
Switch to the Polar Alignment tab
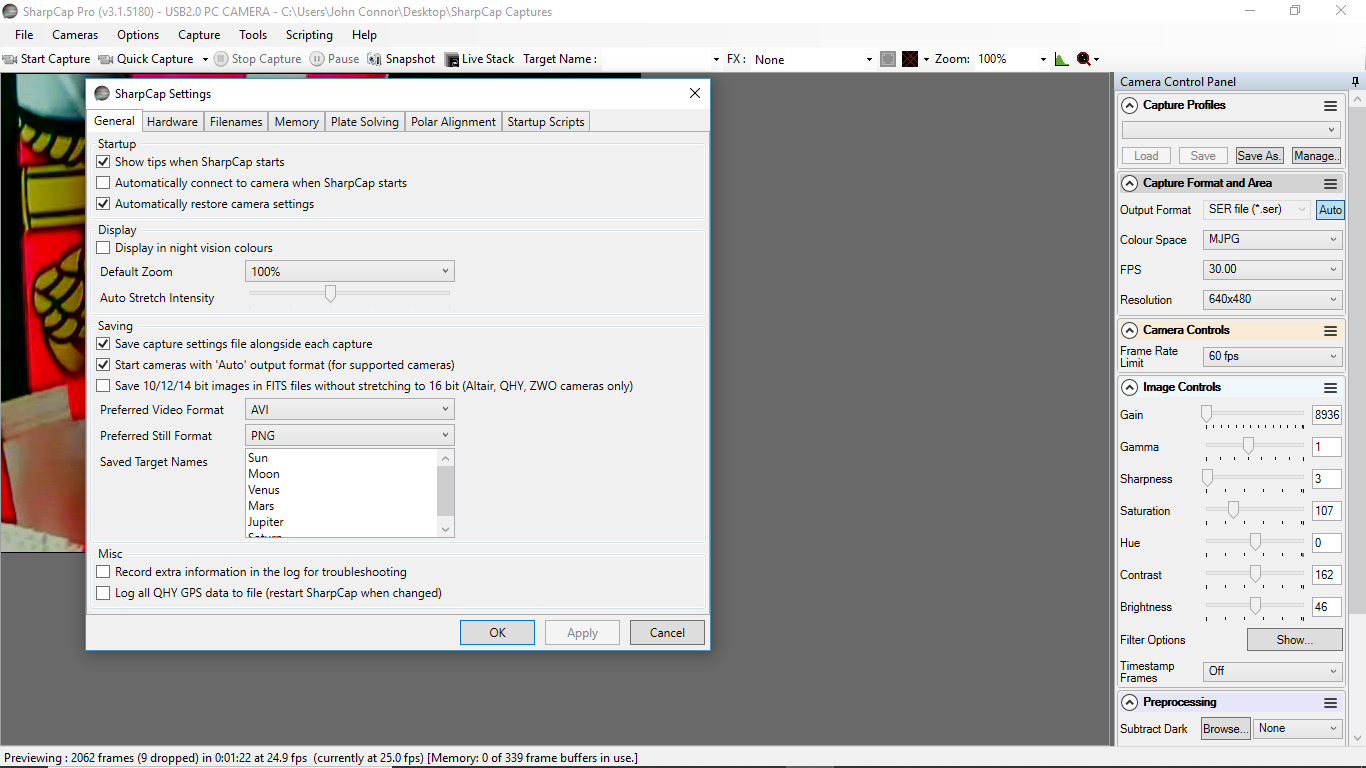453,122
